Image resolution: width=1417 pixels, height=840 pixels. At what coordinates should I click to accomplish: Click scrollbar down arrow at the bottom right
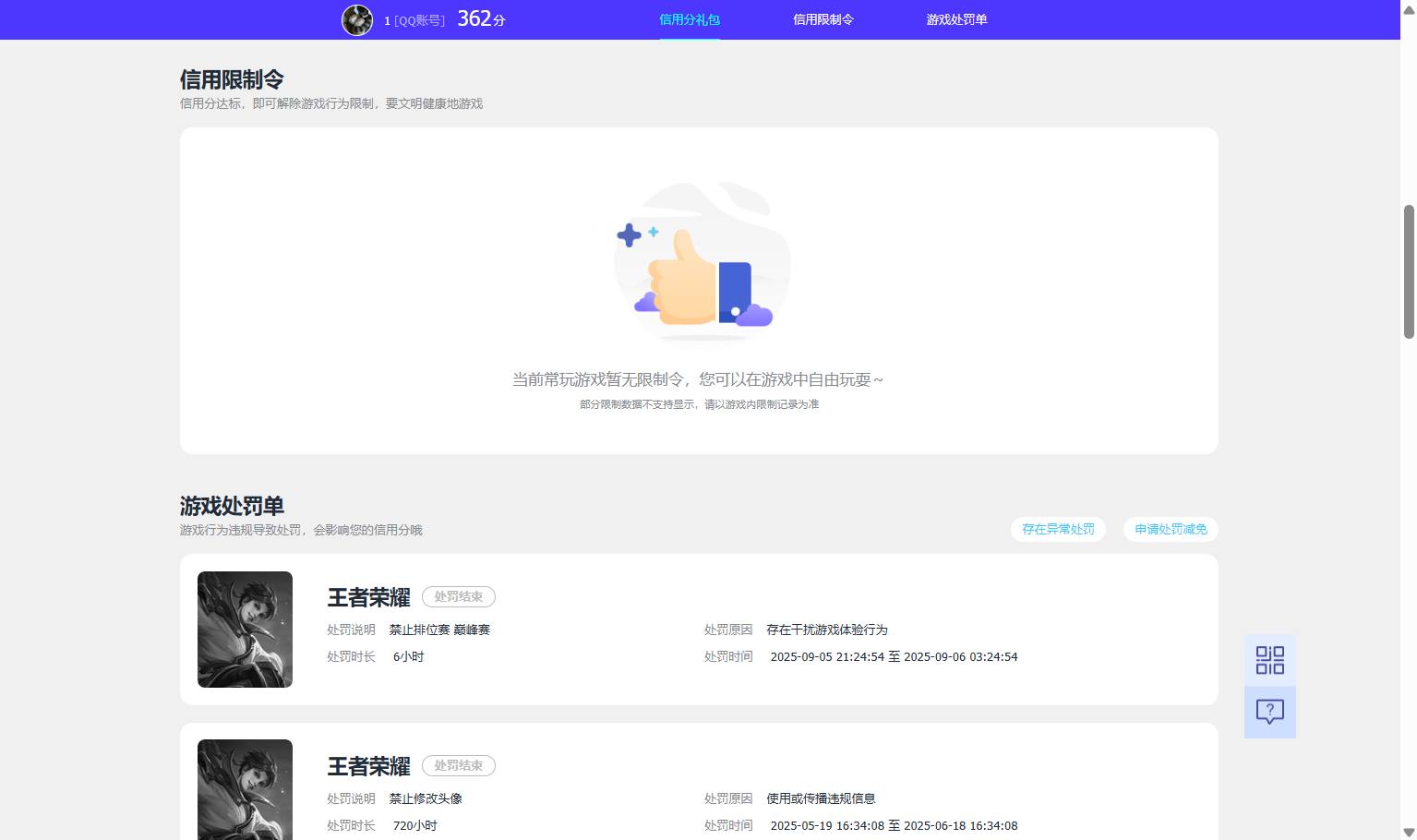coord(1409,832)
